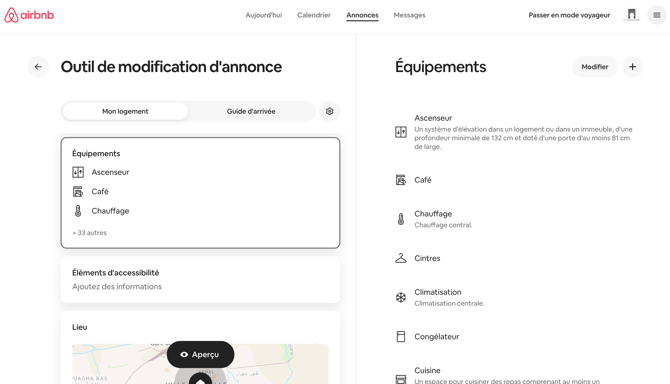Screen dimensions: 670x384
Task: Open the profile picture thumbnail
Action: [632, 15]
